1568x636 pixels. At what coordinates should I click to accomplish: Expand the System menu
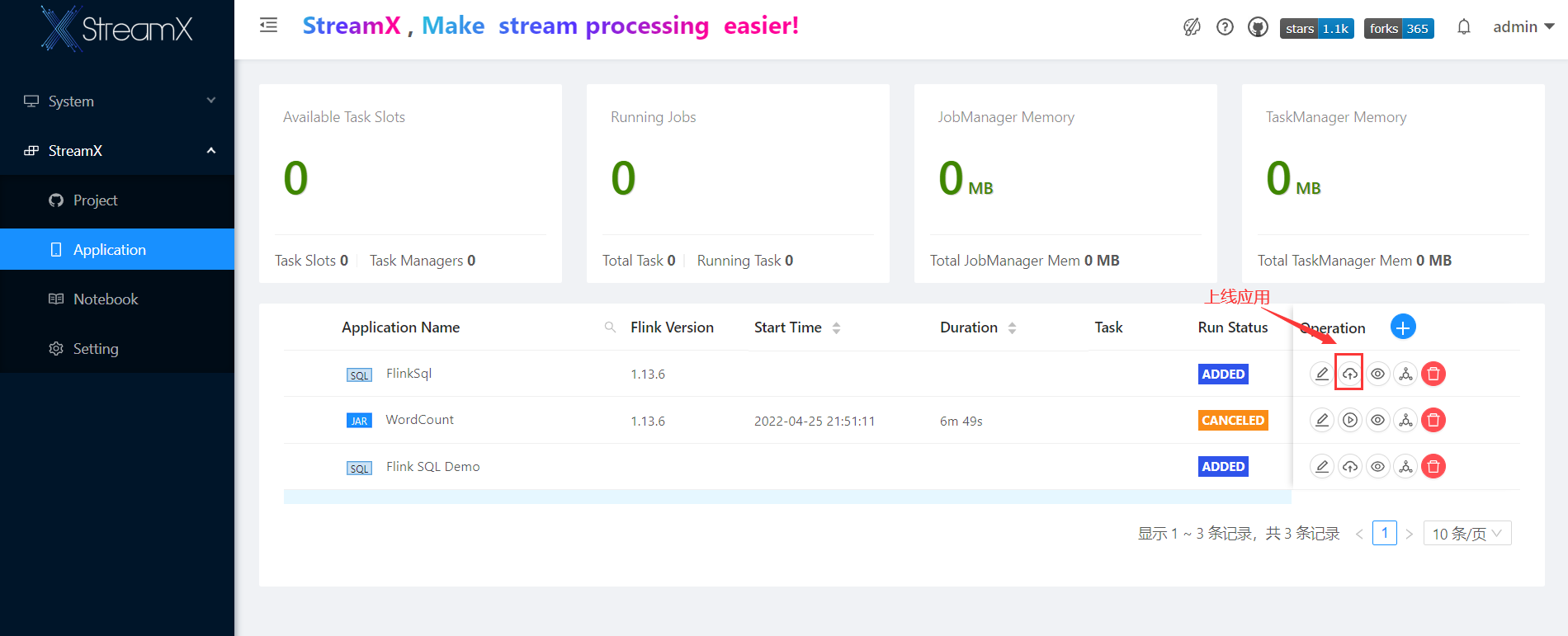pyautogui.click(x=117, y=101)
